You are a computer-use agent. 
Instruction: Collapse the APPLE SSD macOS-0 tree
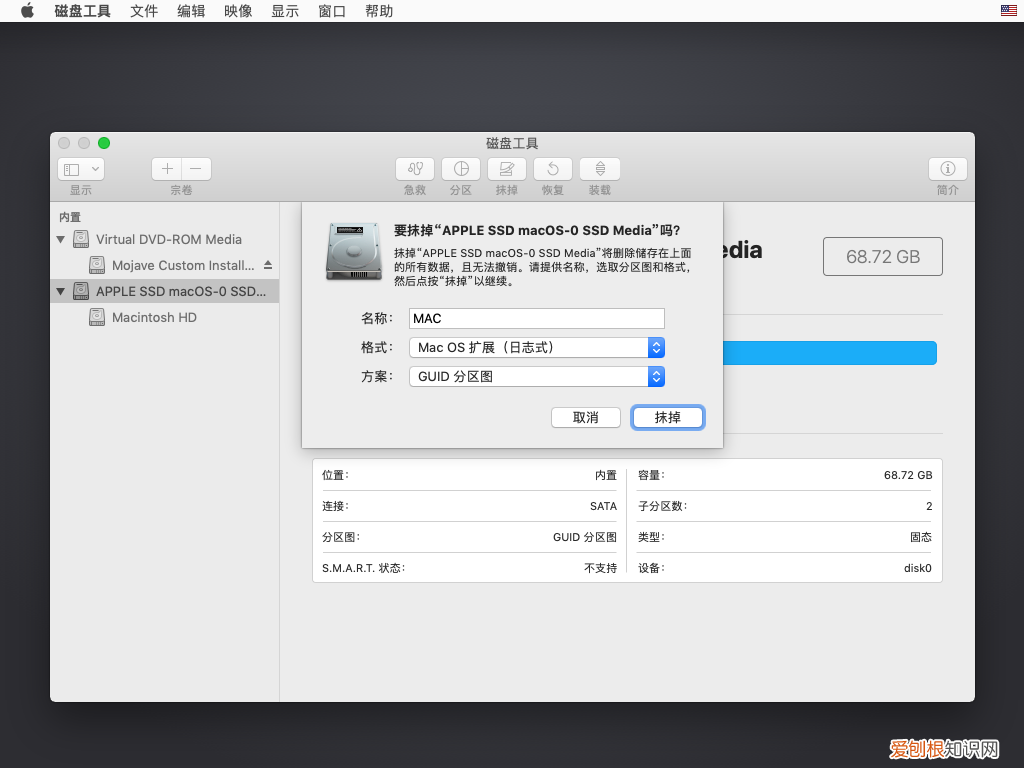coord(61,291)
